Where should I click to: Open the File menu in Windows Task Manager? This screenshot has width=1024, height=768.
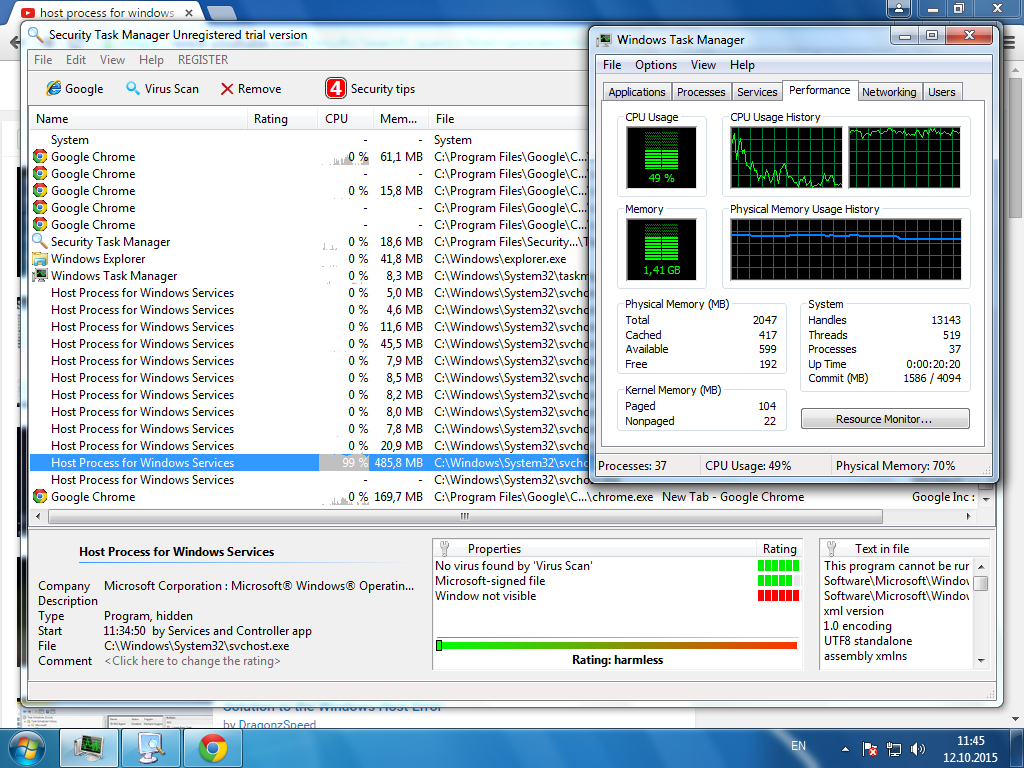612,65
